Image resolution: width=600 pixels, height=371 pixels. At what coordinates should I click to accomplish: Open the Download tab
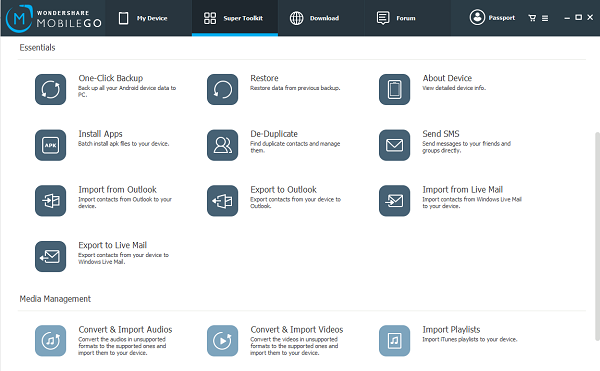321,18
